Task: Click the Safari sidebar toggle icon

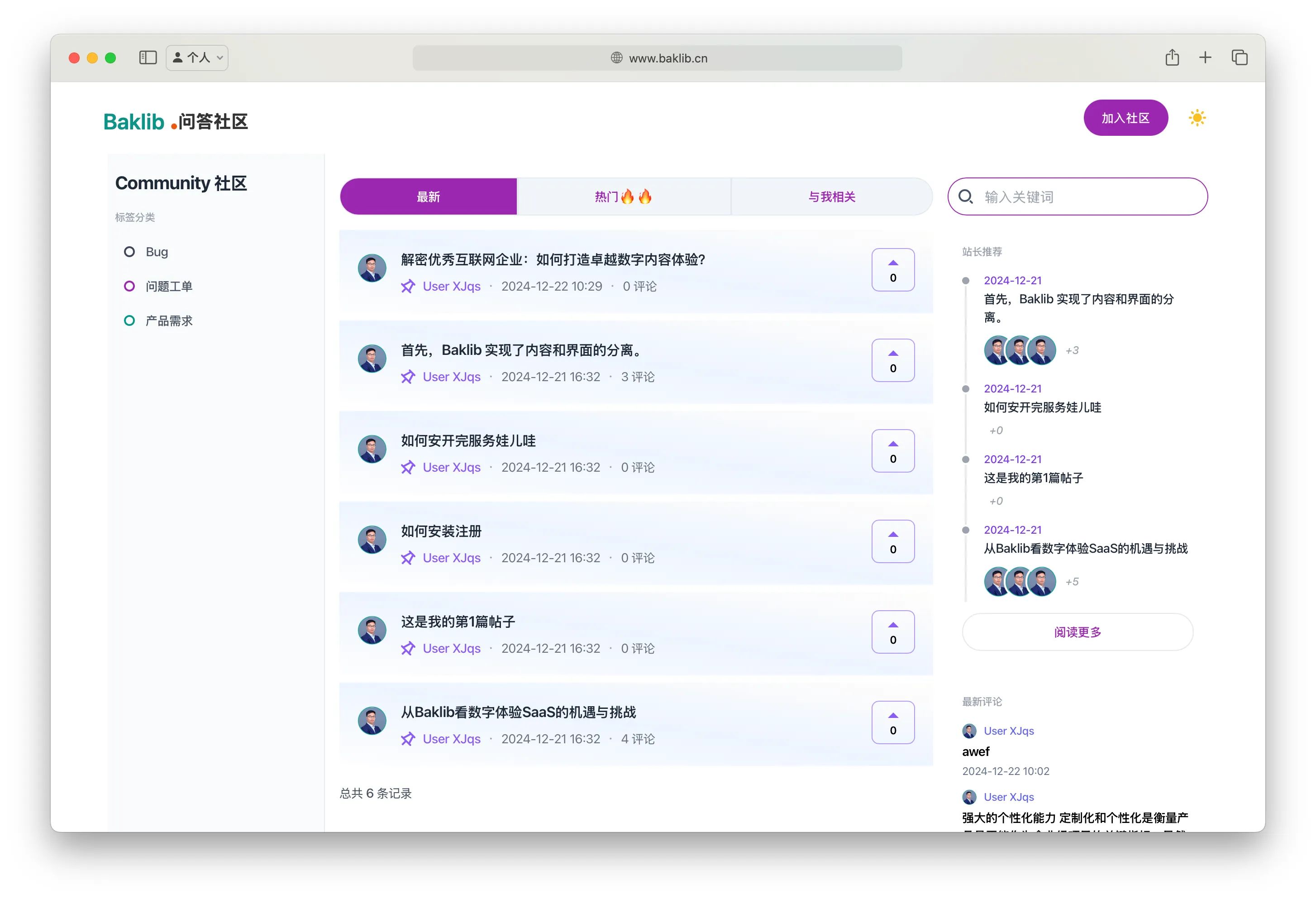Action: (x=148, y=58)
